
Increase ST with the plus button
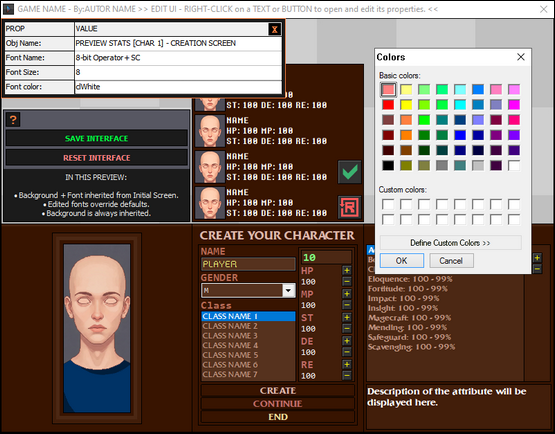[347, 318]
